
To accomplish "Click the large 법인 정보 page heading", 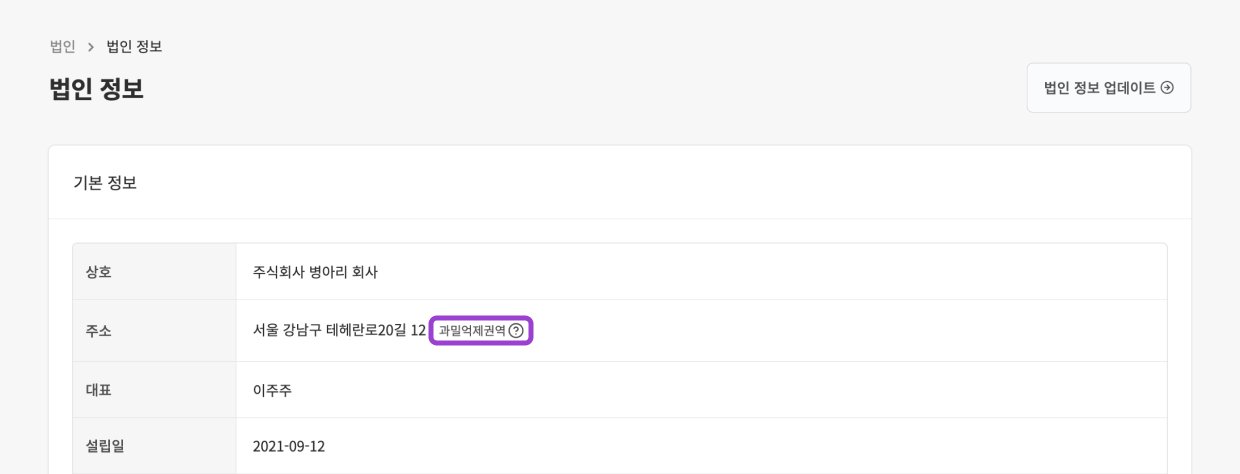I will pyautogui.click(x=96, y=88).
